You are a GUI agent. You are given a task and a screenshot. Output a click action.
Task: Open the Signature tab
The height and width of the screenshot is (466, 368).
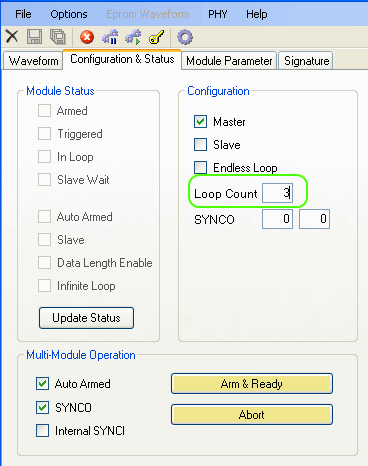[306, 61]
